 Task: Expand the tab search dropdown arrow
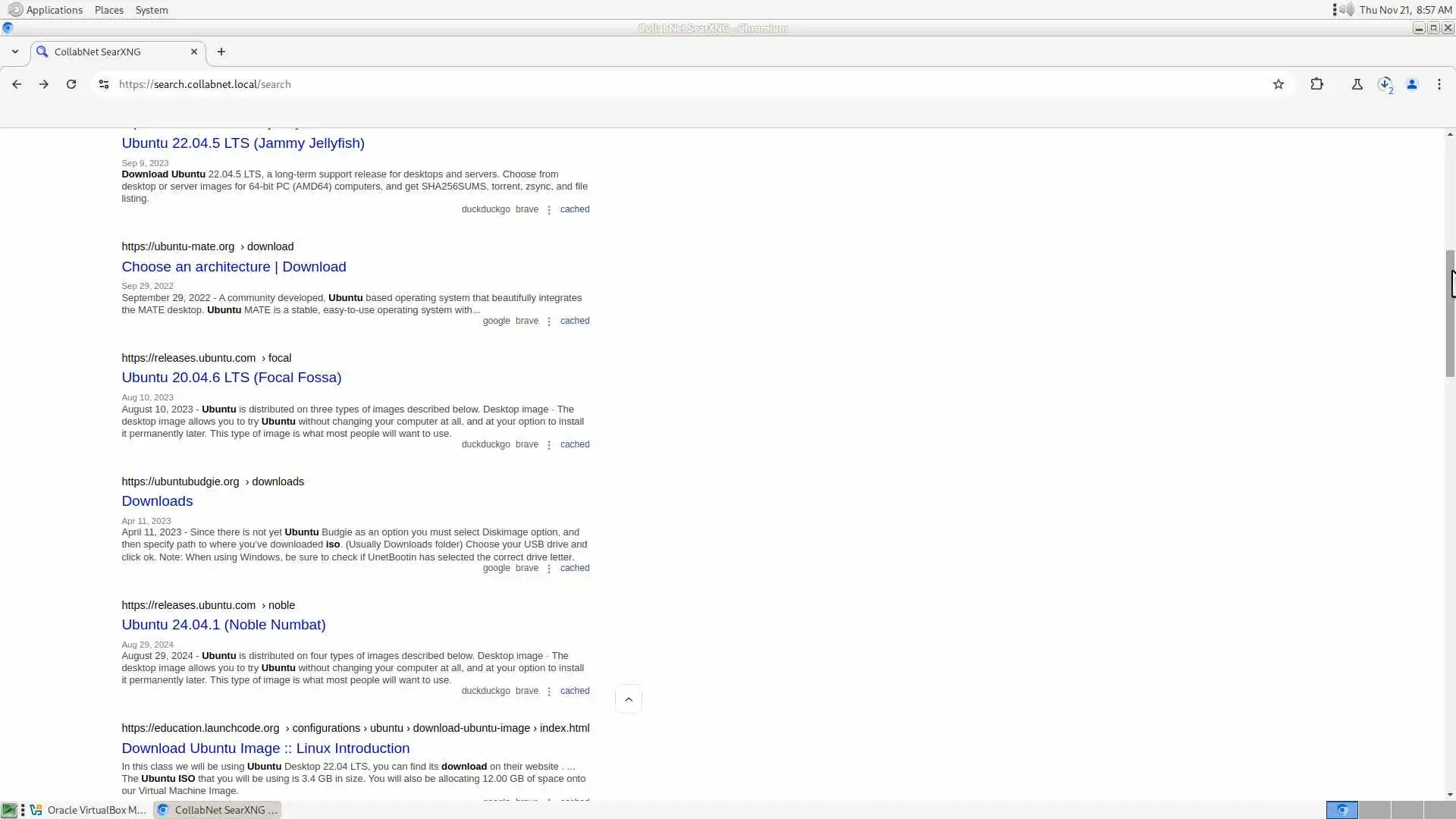(14, 52)
